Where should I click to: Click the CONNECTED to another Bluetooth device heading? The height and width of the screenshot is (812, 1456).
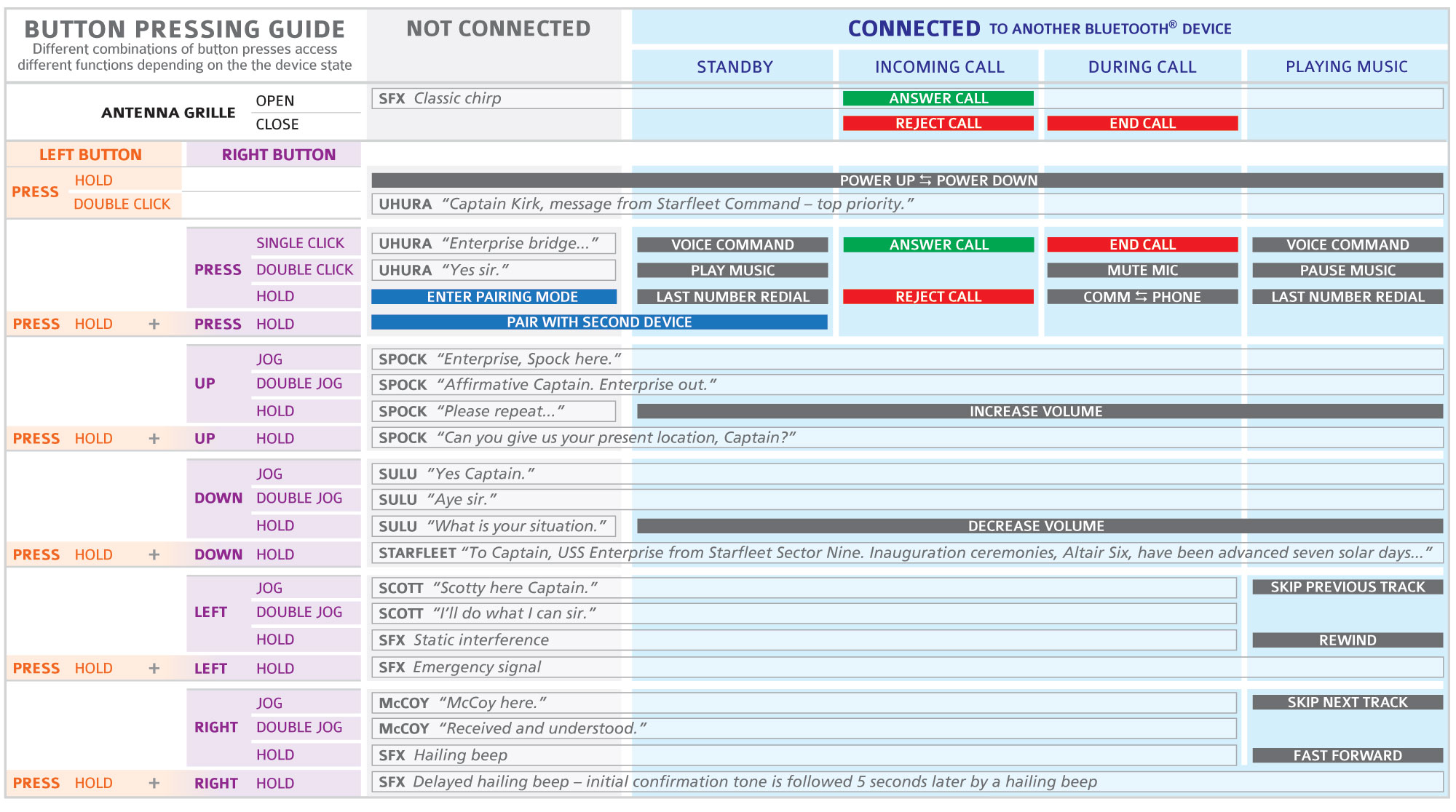click(1040, 28)
